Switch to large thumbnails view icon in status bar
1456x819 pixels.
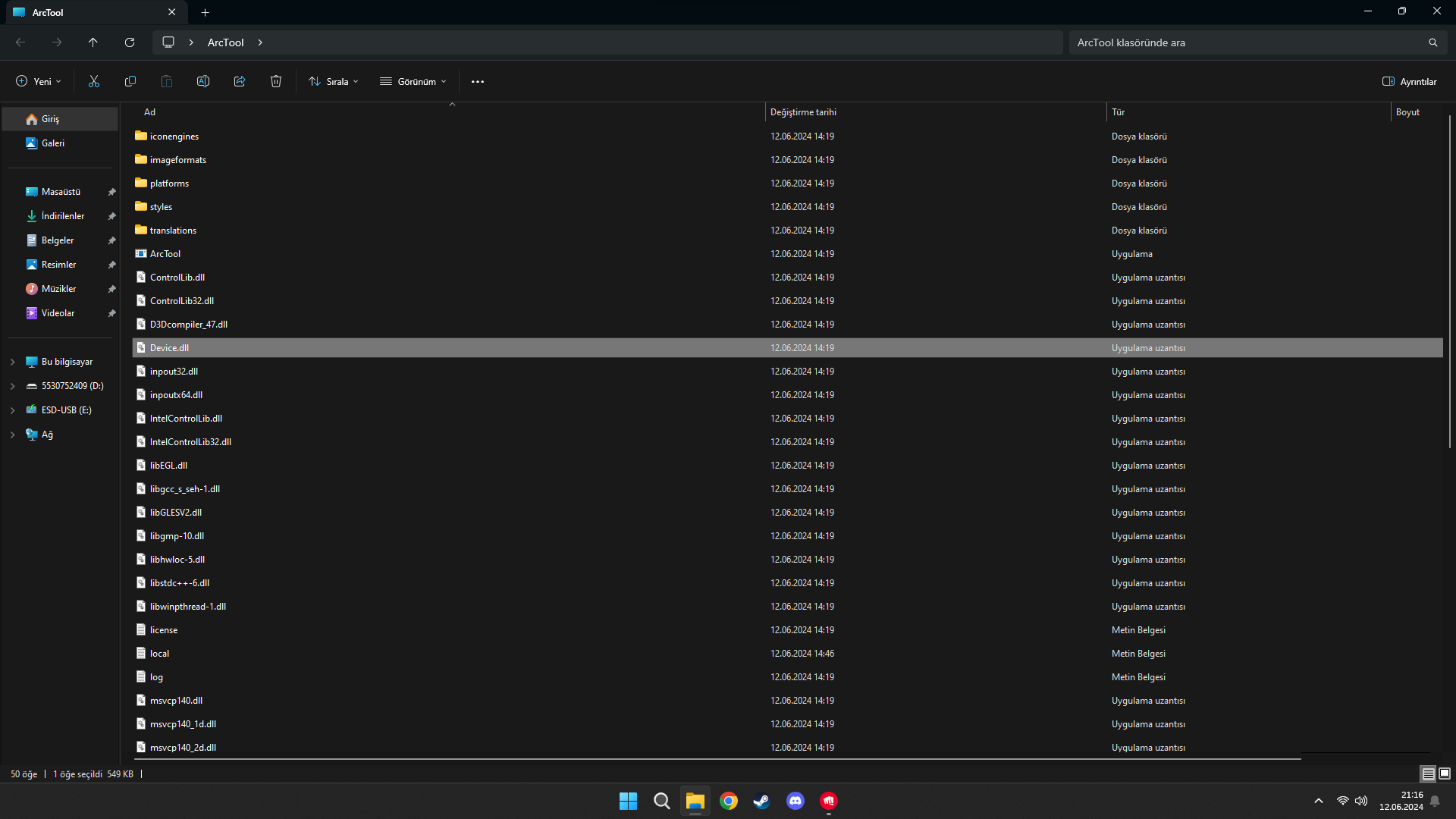[1445, 773]
